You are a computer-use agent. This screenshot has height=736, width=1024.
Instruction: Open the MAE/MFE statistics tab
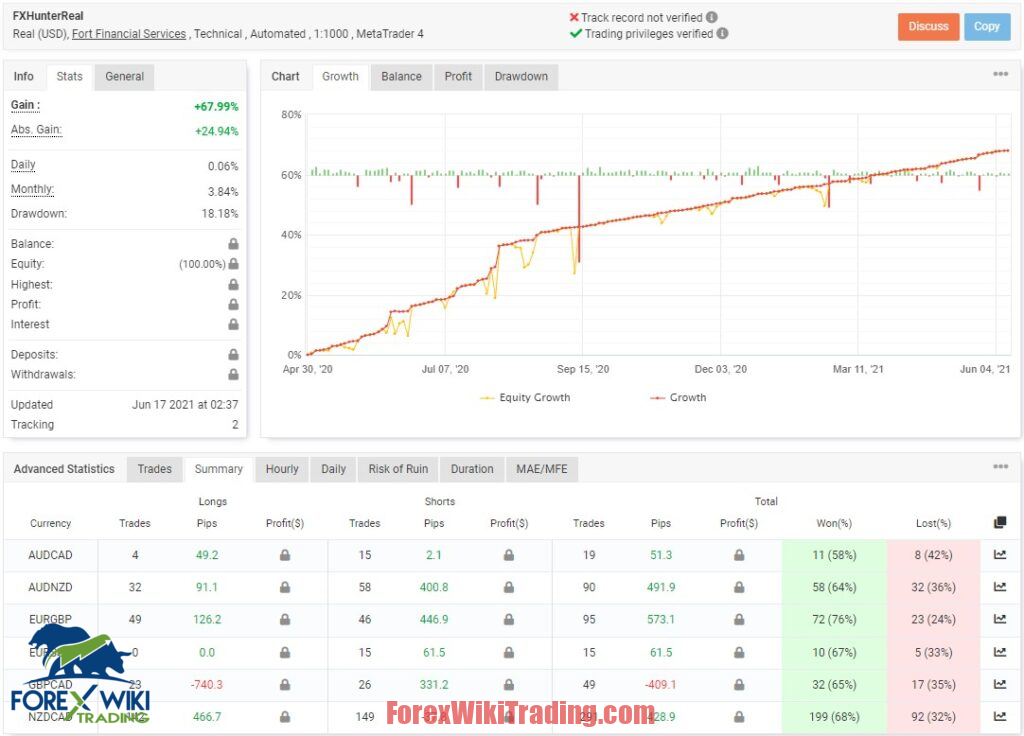click(542, 469)
